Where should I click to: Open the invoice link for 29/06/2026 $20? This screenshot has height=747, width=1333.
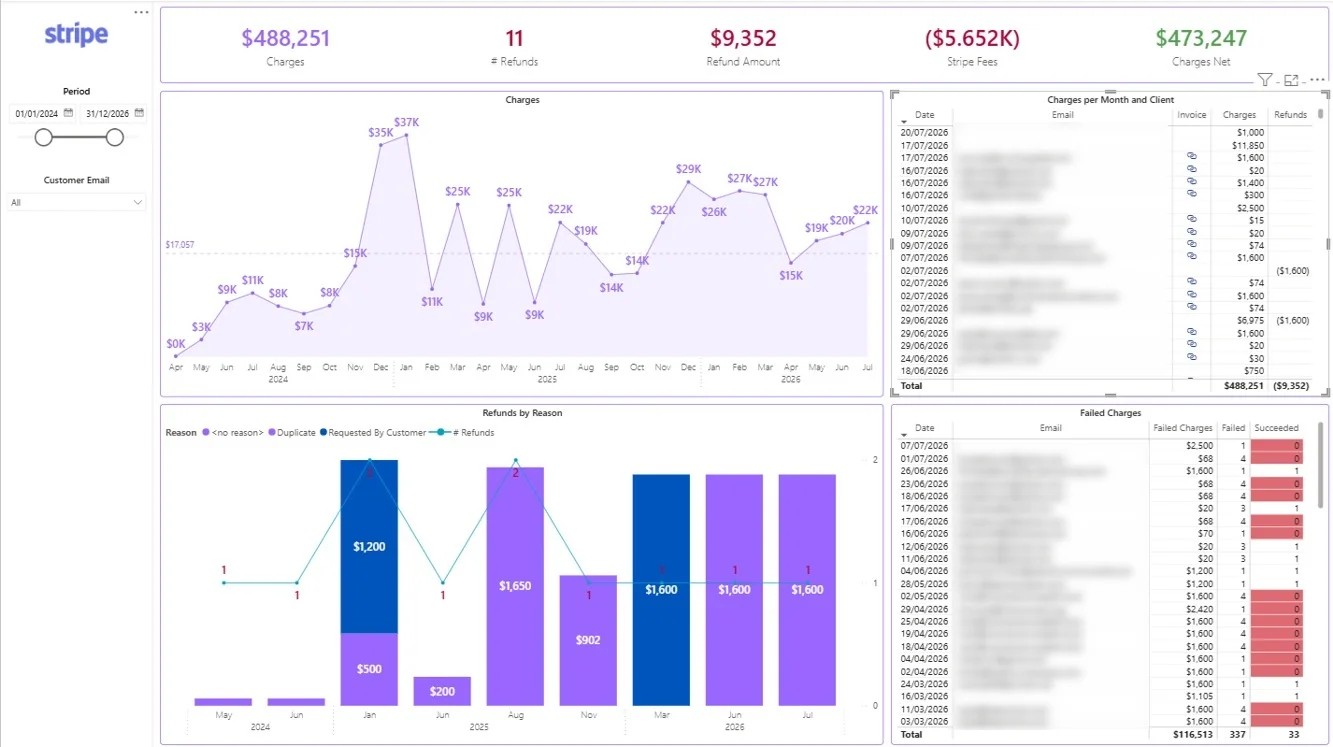pos(1191,345)
